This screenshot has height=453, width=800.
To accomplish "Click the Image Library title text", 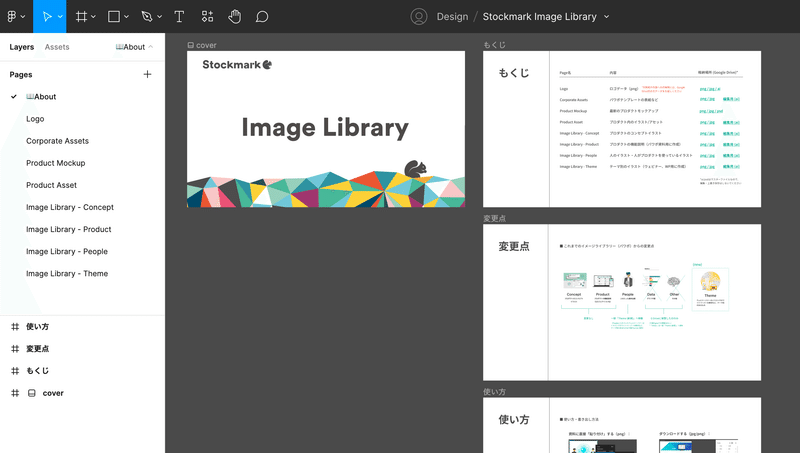I will click(325, 128).
